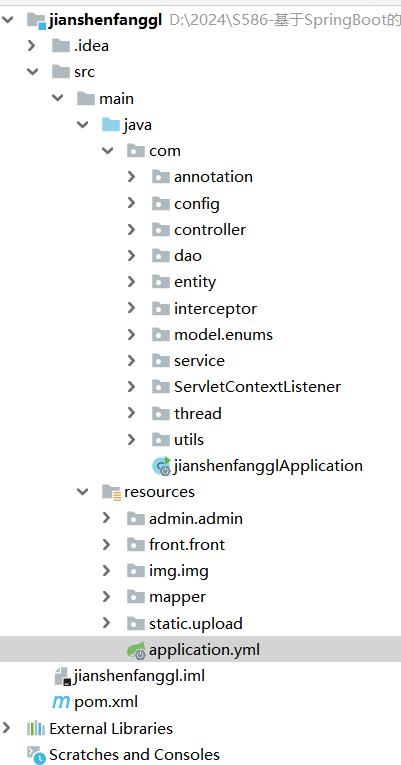Expand the External Libraries node
The width and height of the screenshot is (401, 765).
coord(6,728)
